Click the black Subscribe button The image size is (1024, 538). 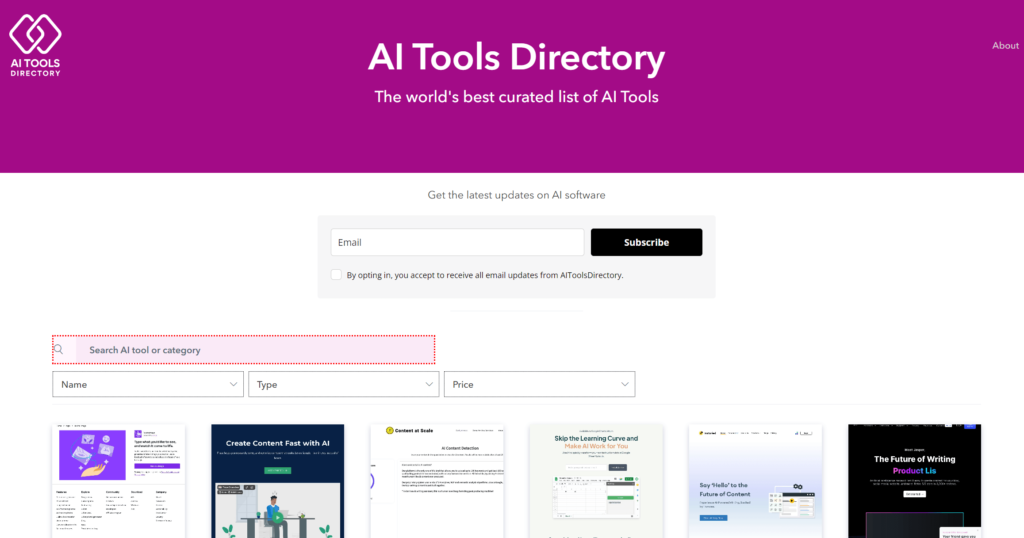pyautogui.click(x=647, y=242)
